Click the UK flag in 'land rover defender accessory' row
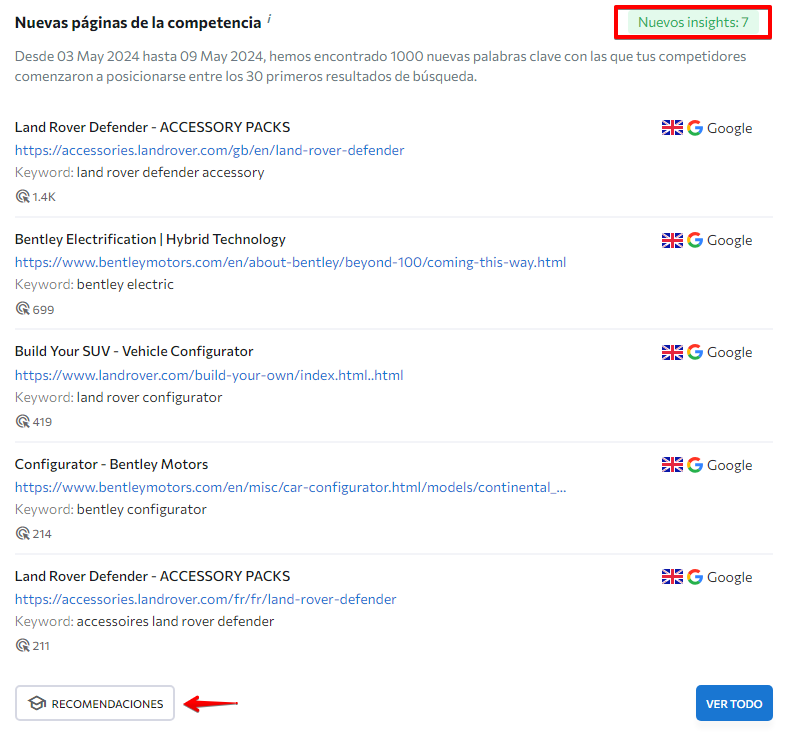788x736 pixels. click(x=672, y=128)
